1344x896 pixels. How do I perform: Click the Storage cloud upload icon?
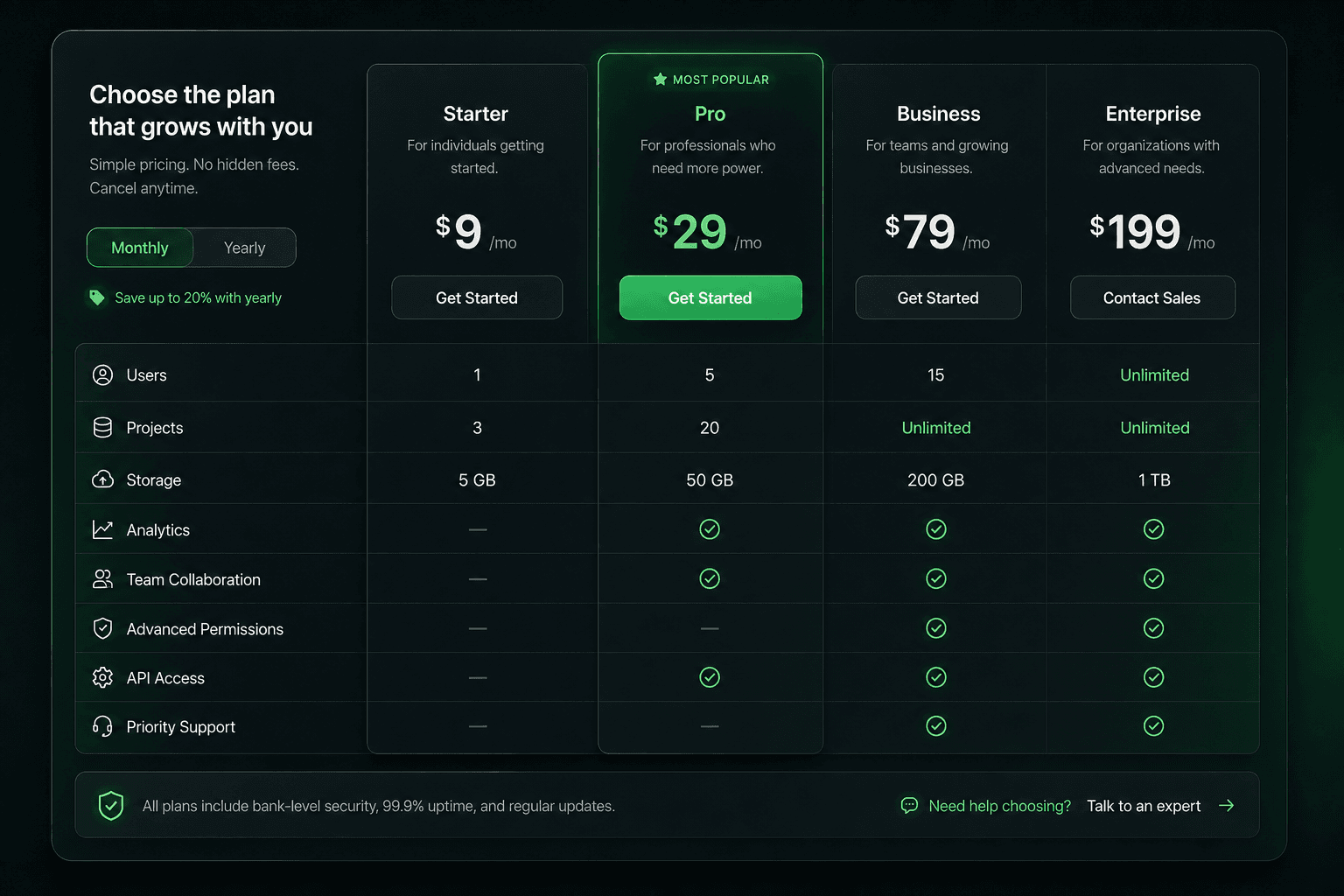[102, 479]
